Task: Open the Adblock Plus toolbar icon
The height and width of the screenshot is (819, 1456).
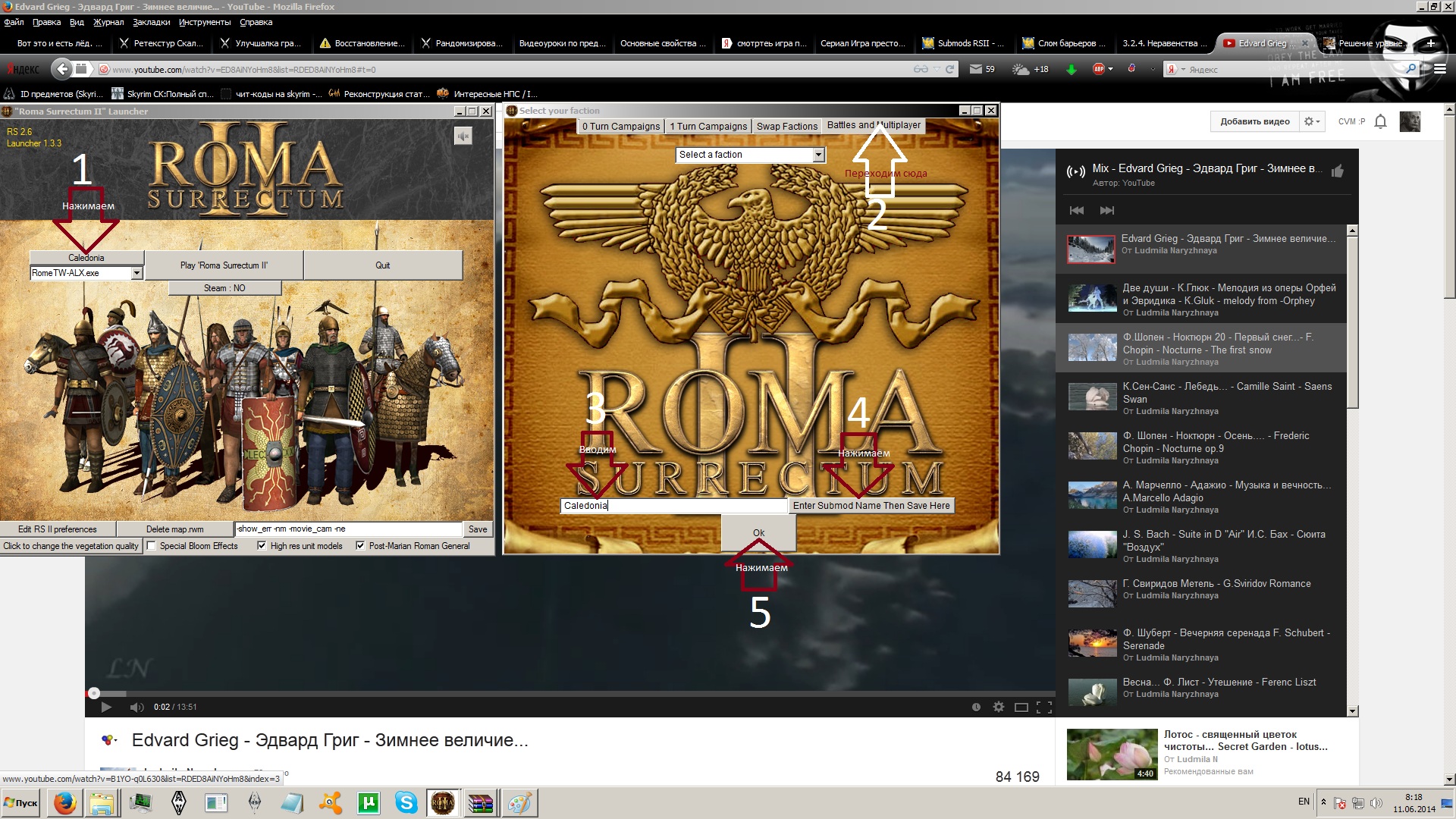Action: [1099, 69]
